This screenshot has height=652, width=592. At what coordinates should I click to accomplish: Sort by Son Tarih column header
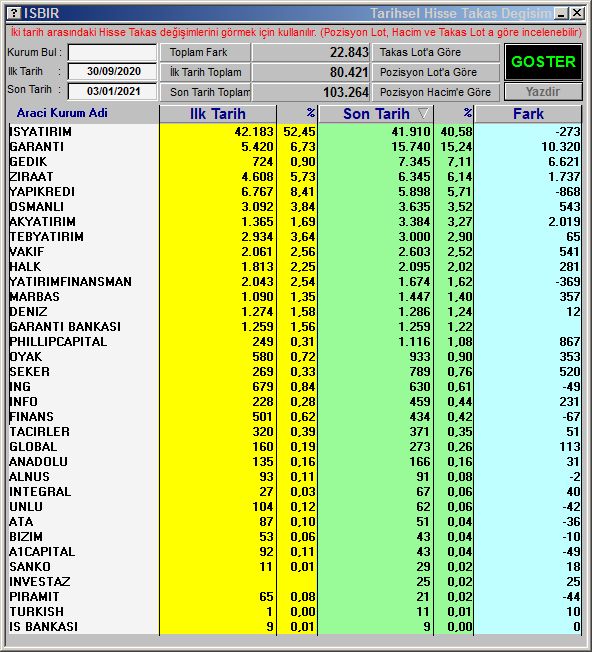click(x=376, y=114)
